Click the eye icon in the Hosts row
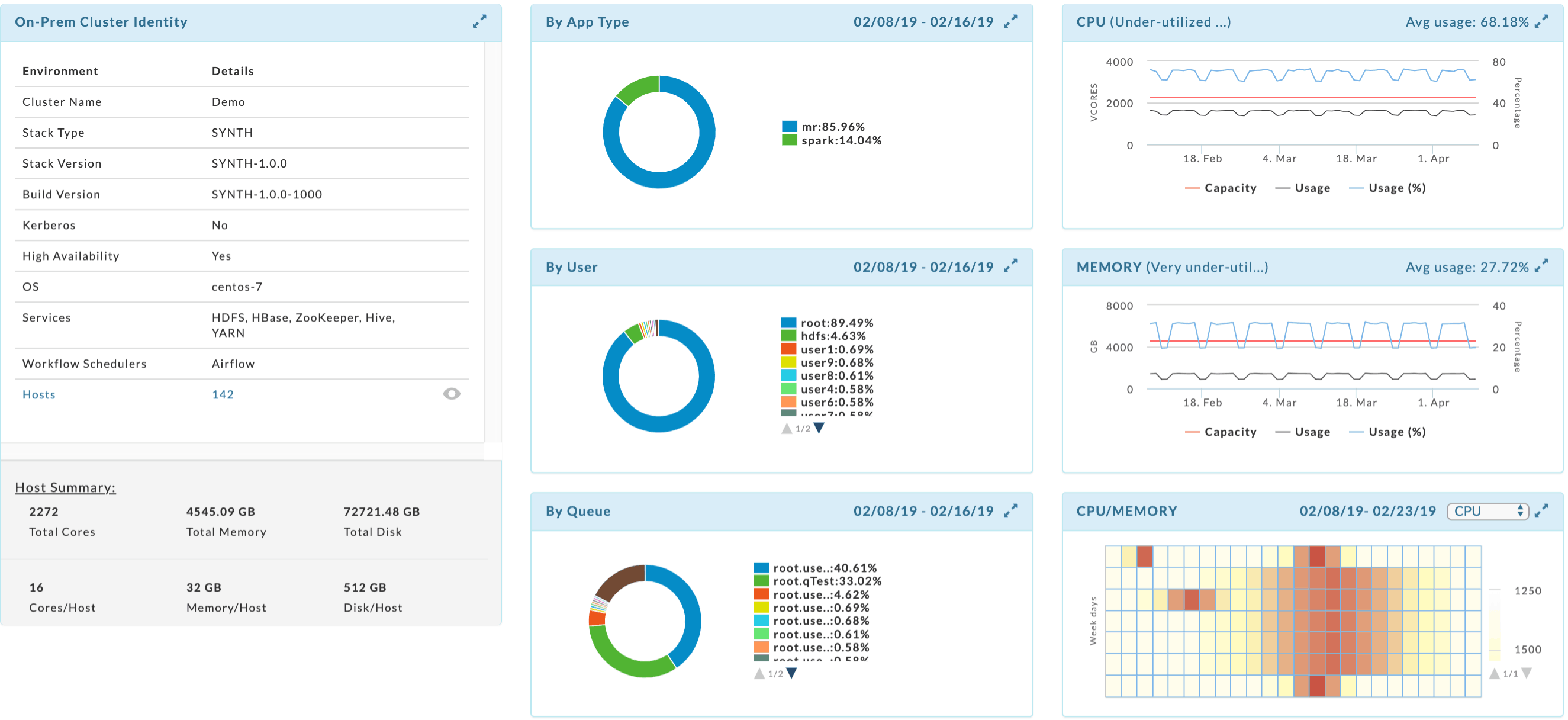1568x720 pixels. (451, 394)
